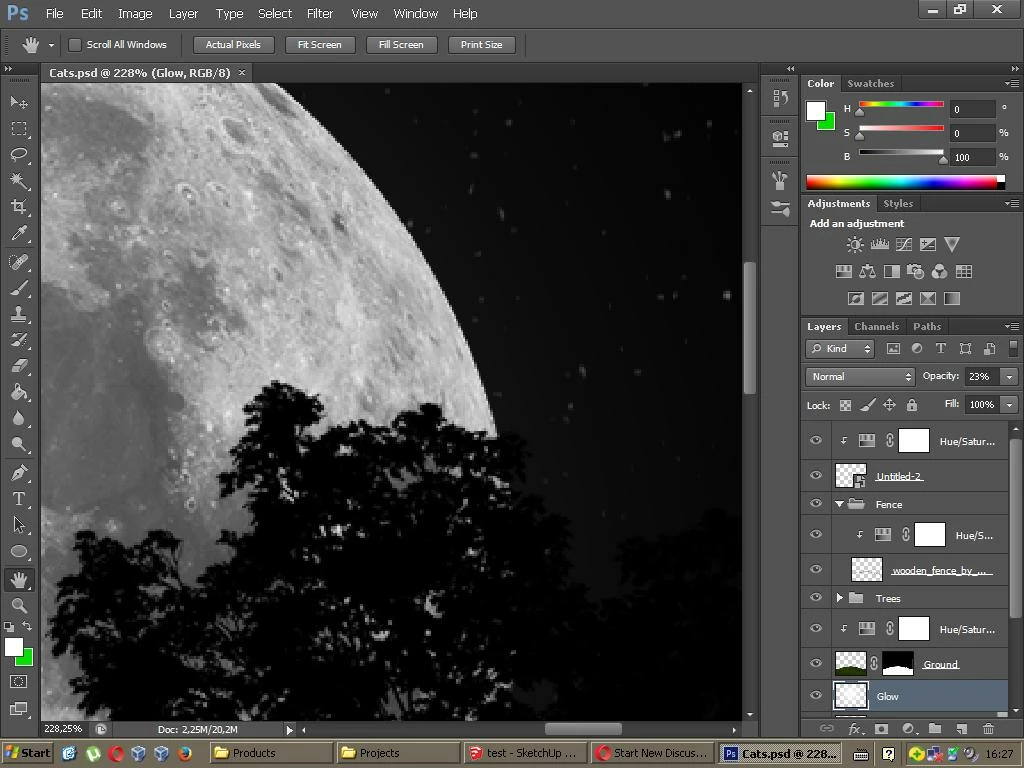The width and height of the screenshot is (1024, 768).
Task: Create a new group folder icon
Action: (x=935, y=729)
